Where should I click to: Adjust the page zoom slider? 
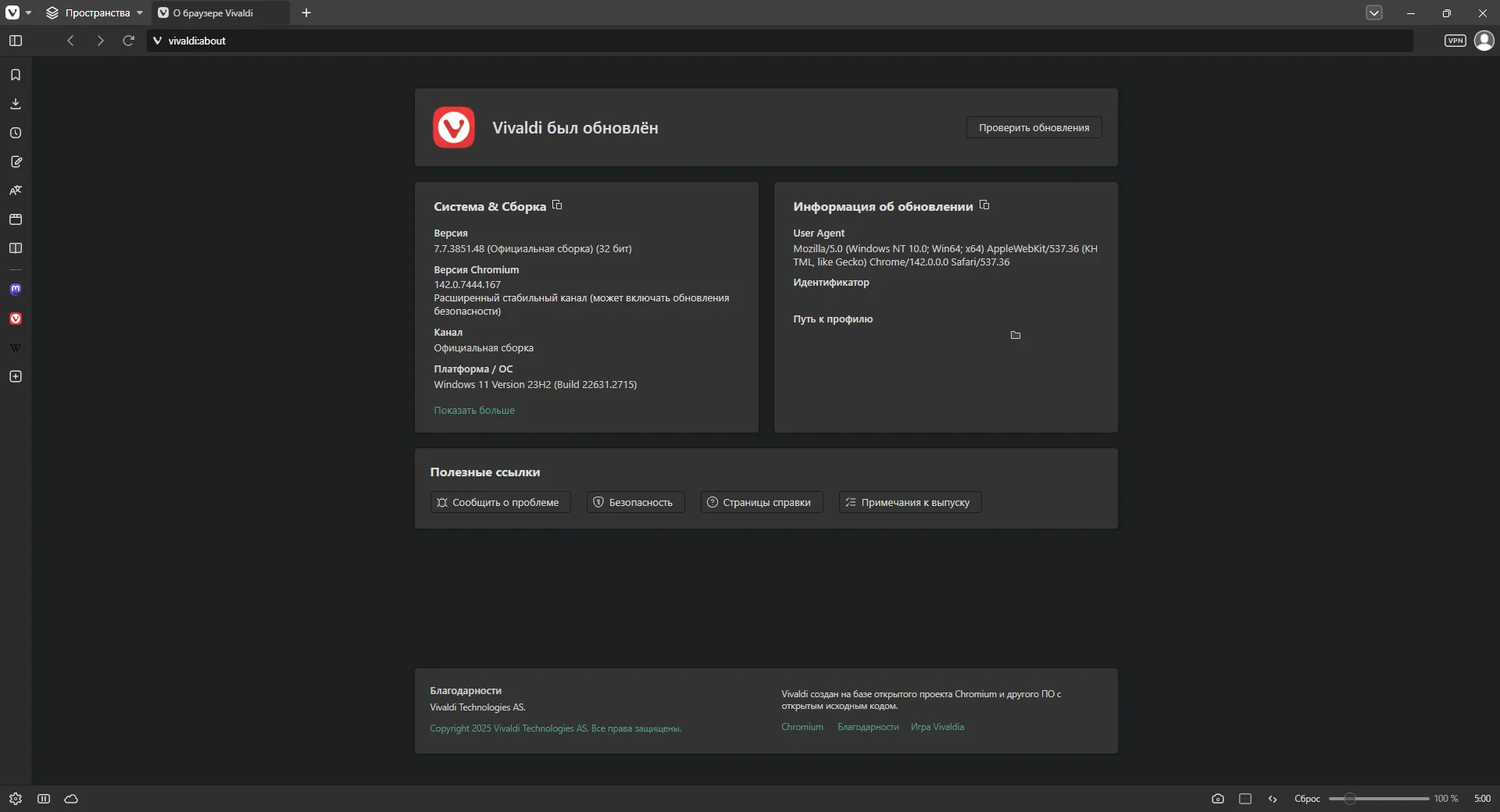point(1349,799)
